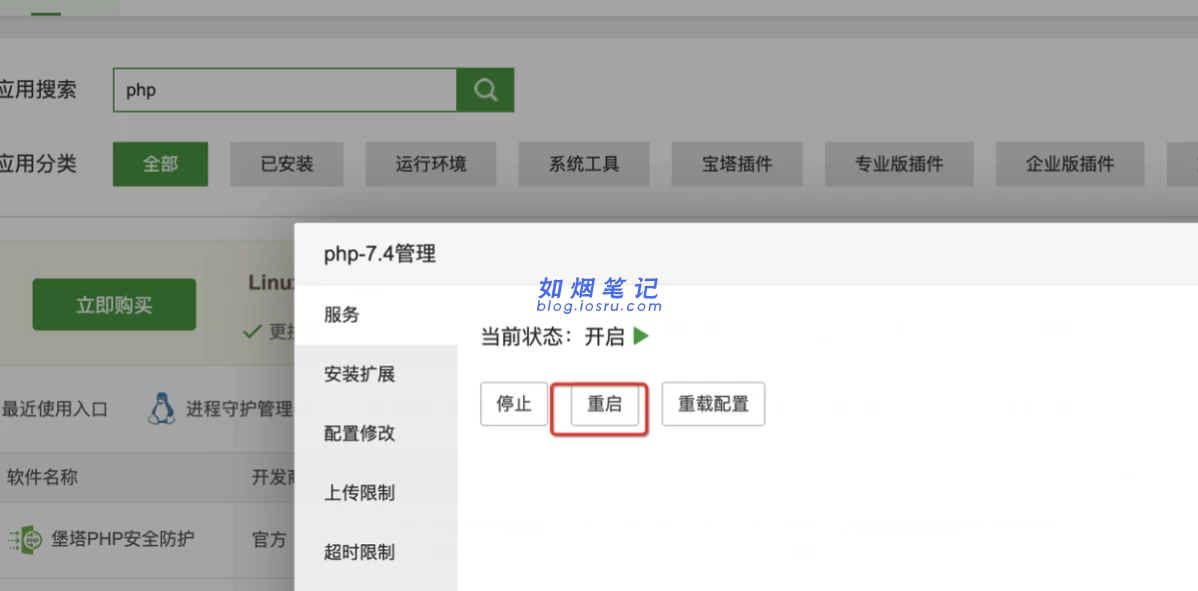Click the 官方 developer cell

pyautogui.click(x=269, y=540)
